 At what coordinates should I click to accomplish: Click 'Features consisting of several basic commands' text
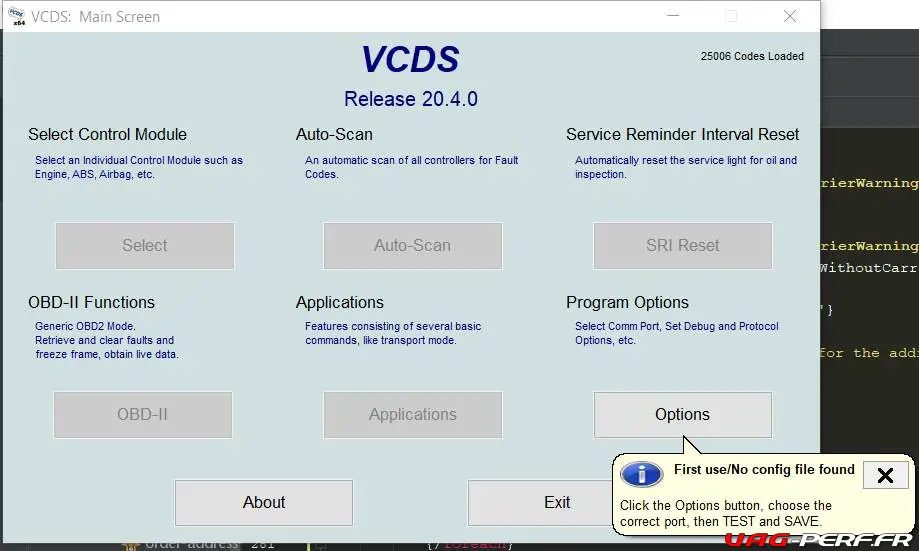click(393, 333)
